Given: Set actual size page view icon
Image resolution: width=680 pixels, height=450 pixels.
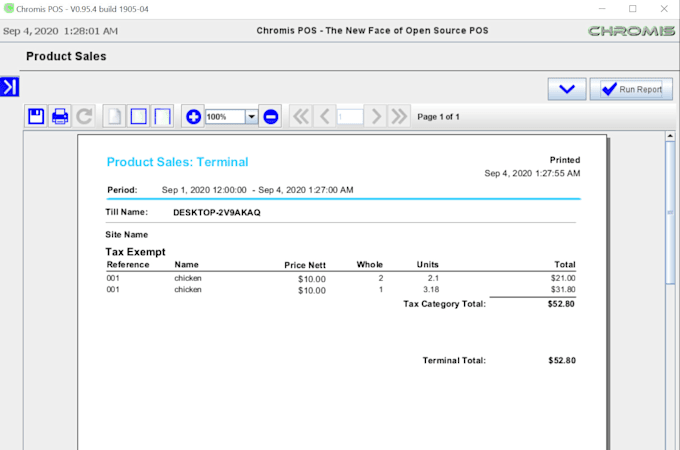Looking at the screenshot, I should click(x=114, y=116).
